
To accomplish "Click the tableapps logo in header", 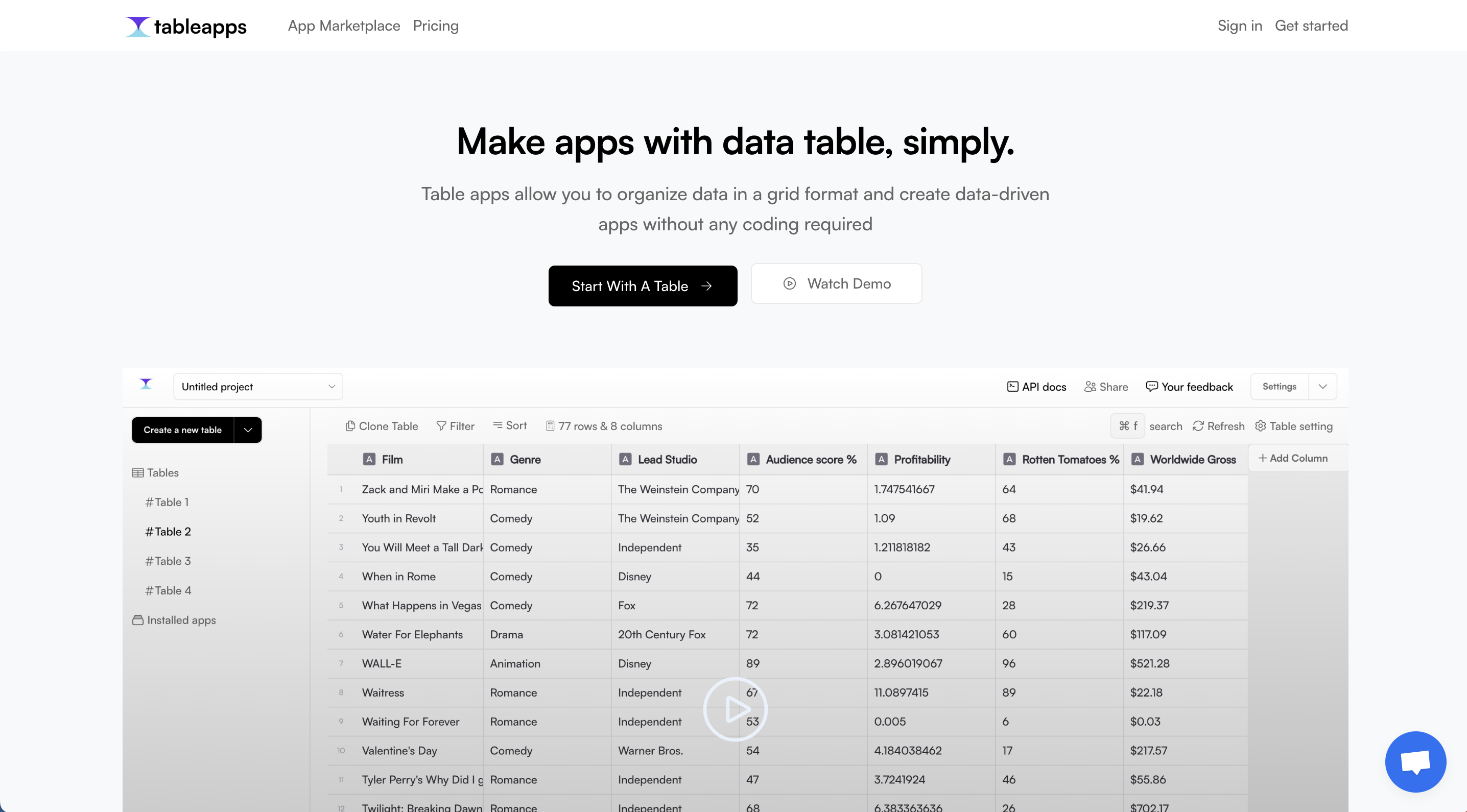I will click(185, 26).
